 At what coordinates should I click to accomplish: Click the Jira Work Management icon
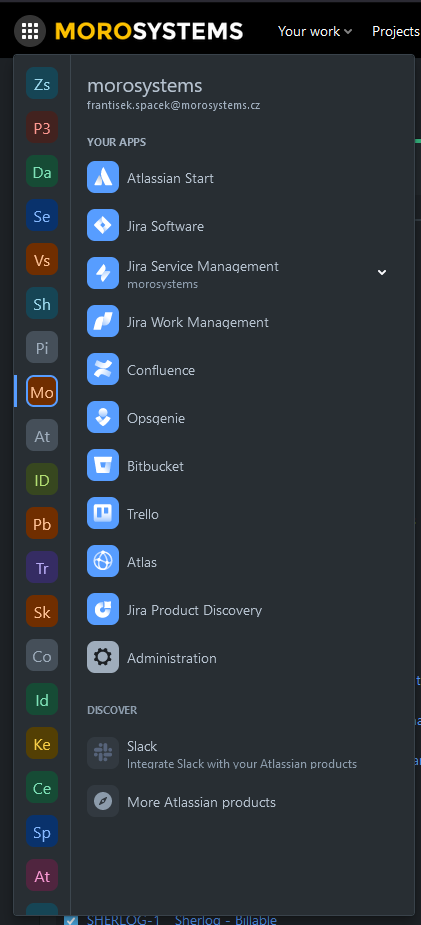click(x=103, y=322)
